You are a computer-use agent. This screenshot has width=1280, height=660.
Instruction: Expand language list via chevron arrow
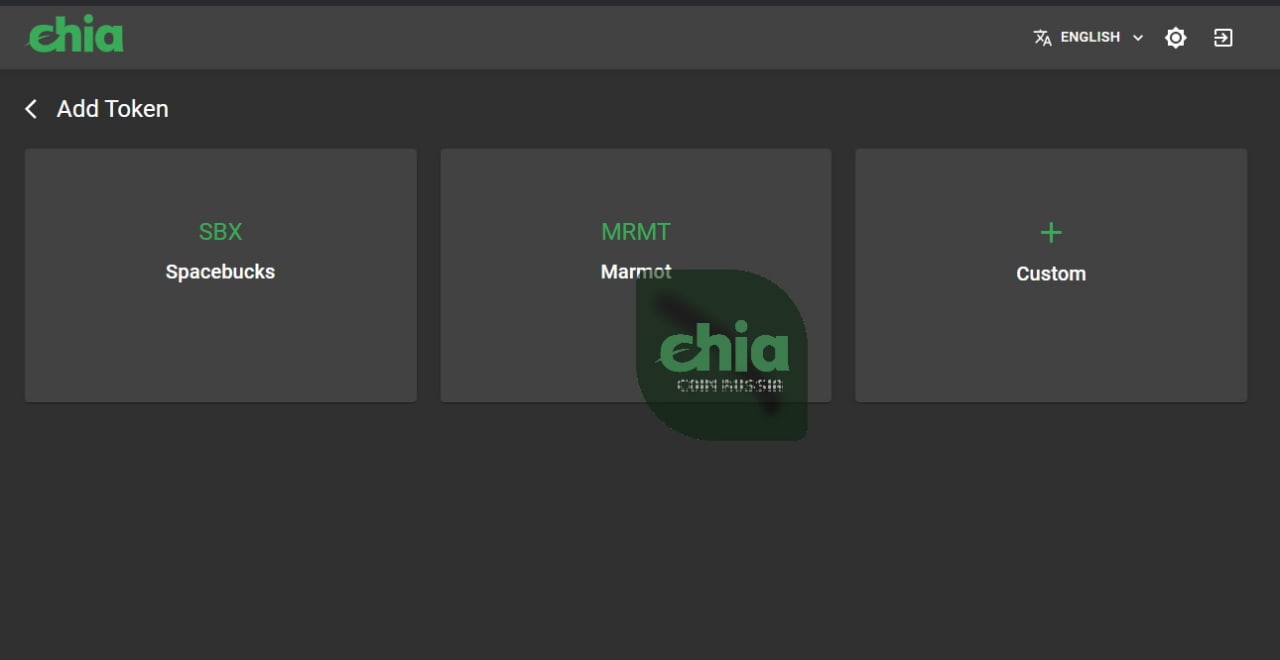coord(1138,38)
